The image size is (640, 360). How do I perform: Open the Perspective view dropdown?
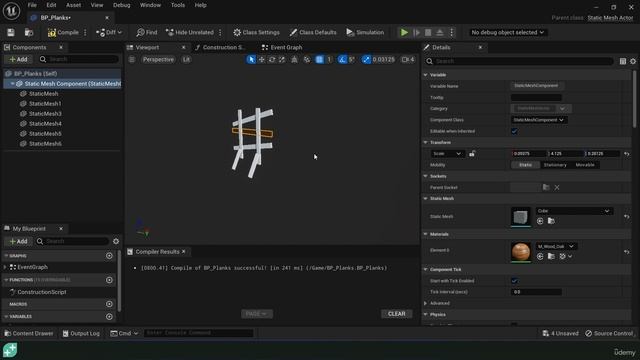158,60
